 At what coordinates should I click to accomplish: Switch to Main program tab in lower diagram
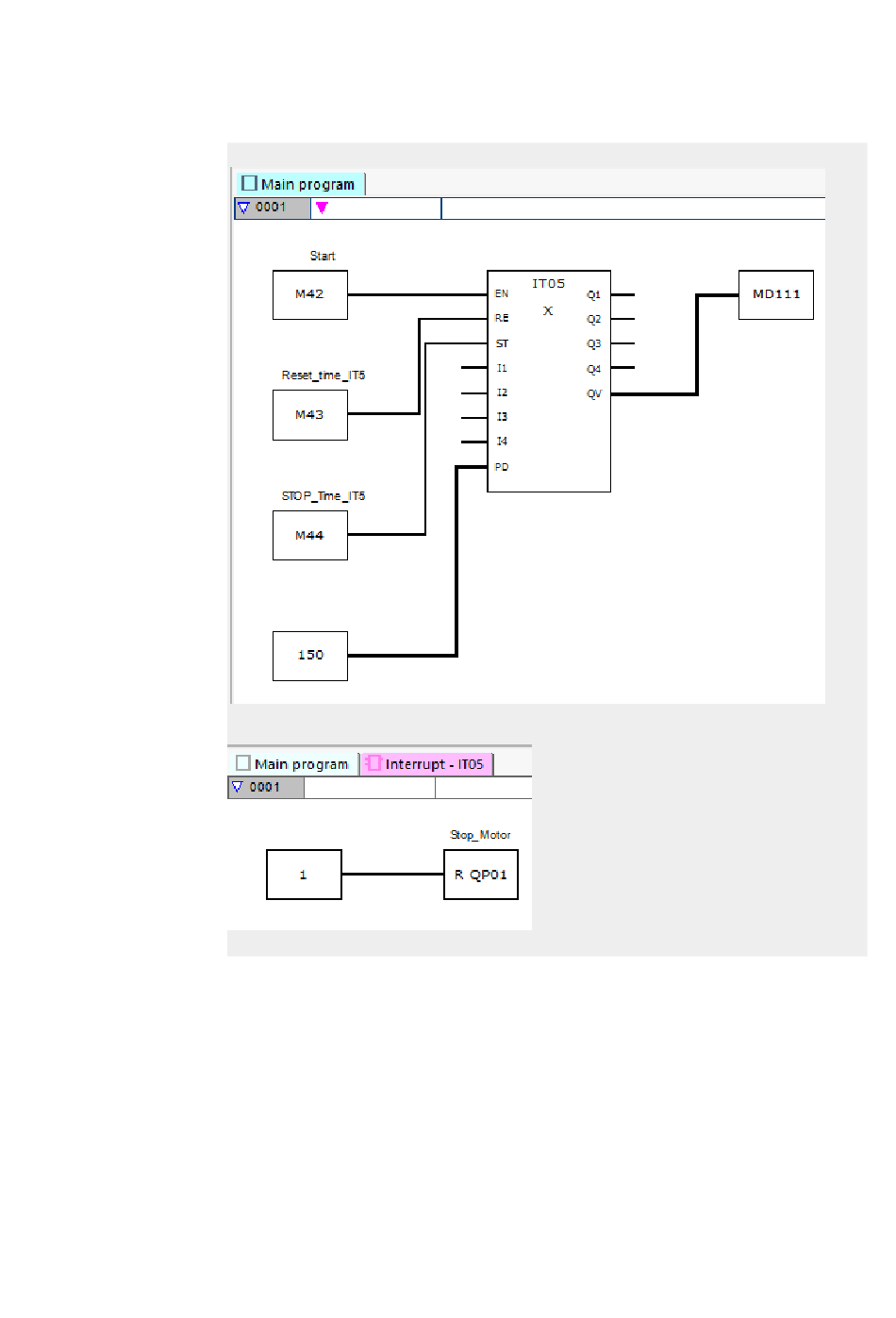tap(293, 764)
